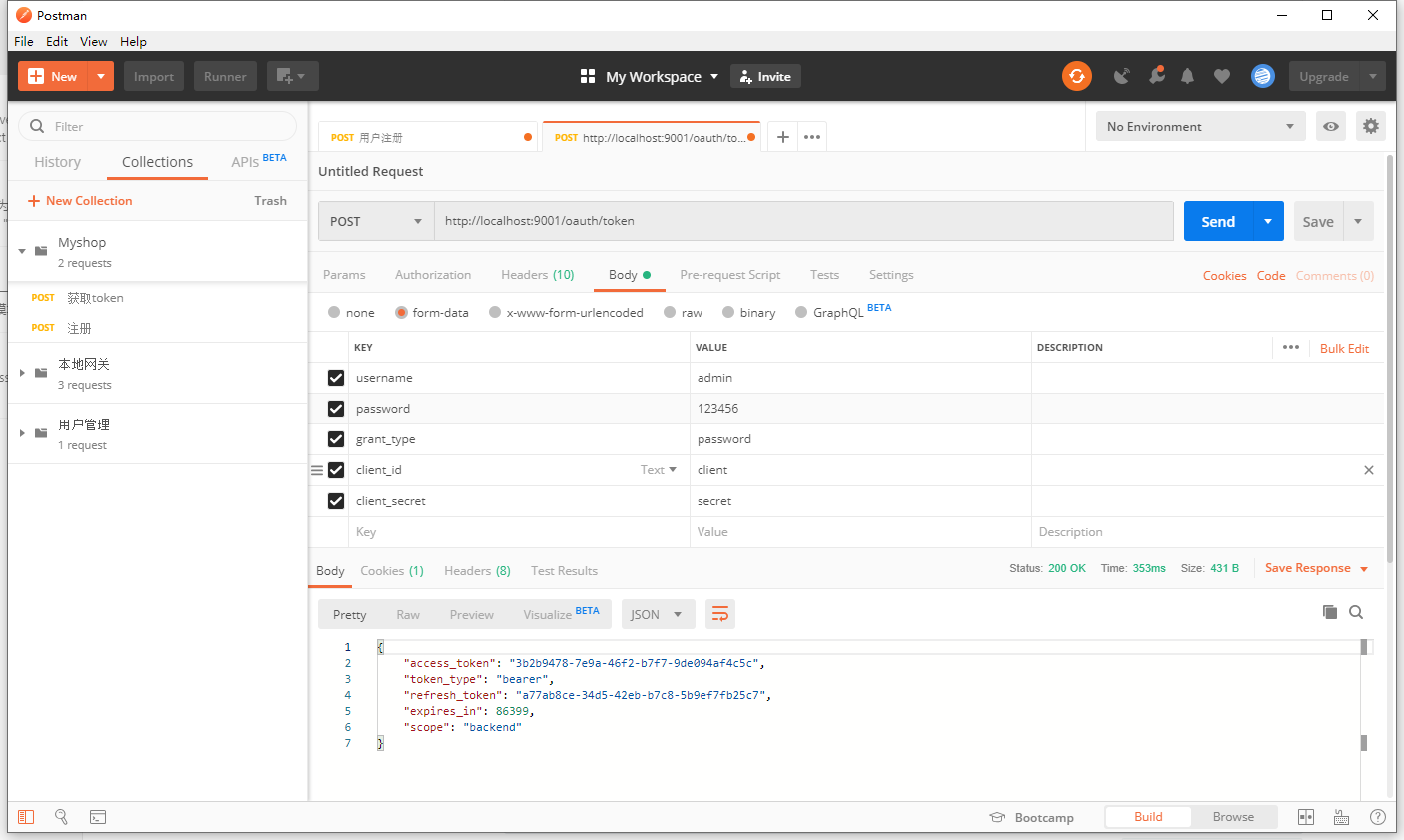Toggle the response word wrap icon
Image resolution: width=1404 pixels, height=840 pixels.
pos(720,614)
